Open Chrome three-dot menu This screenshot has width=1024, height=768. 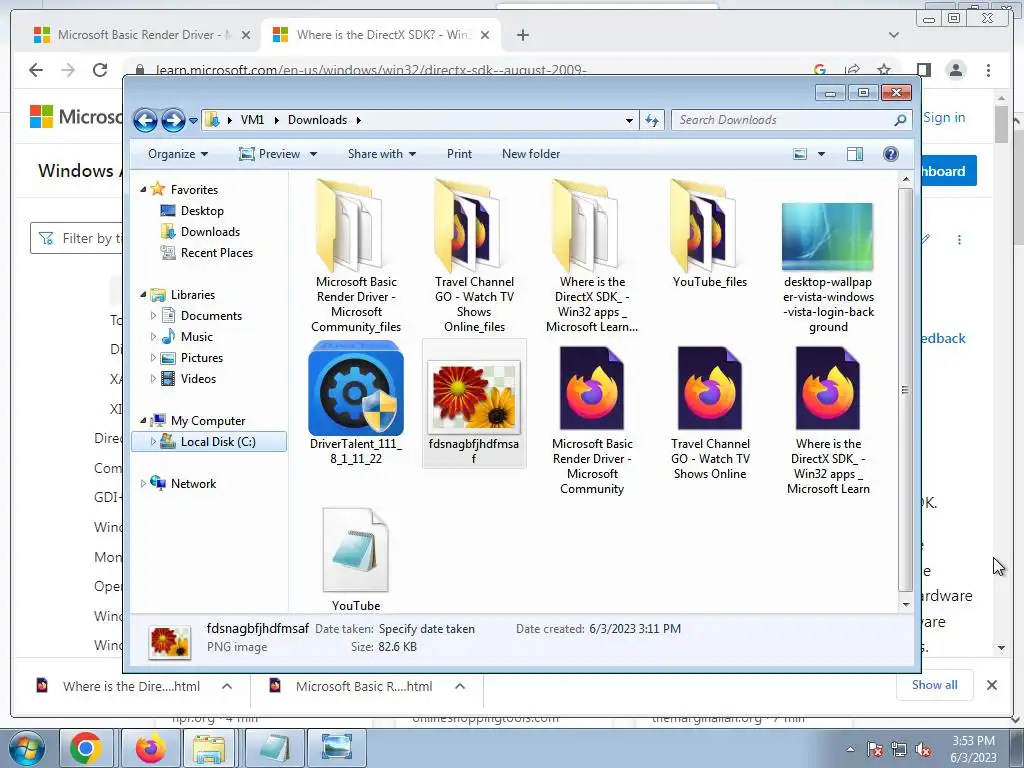[x=989, y=70]
